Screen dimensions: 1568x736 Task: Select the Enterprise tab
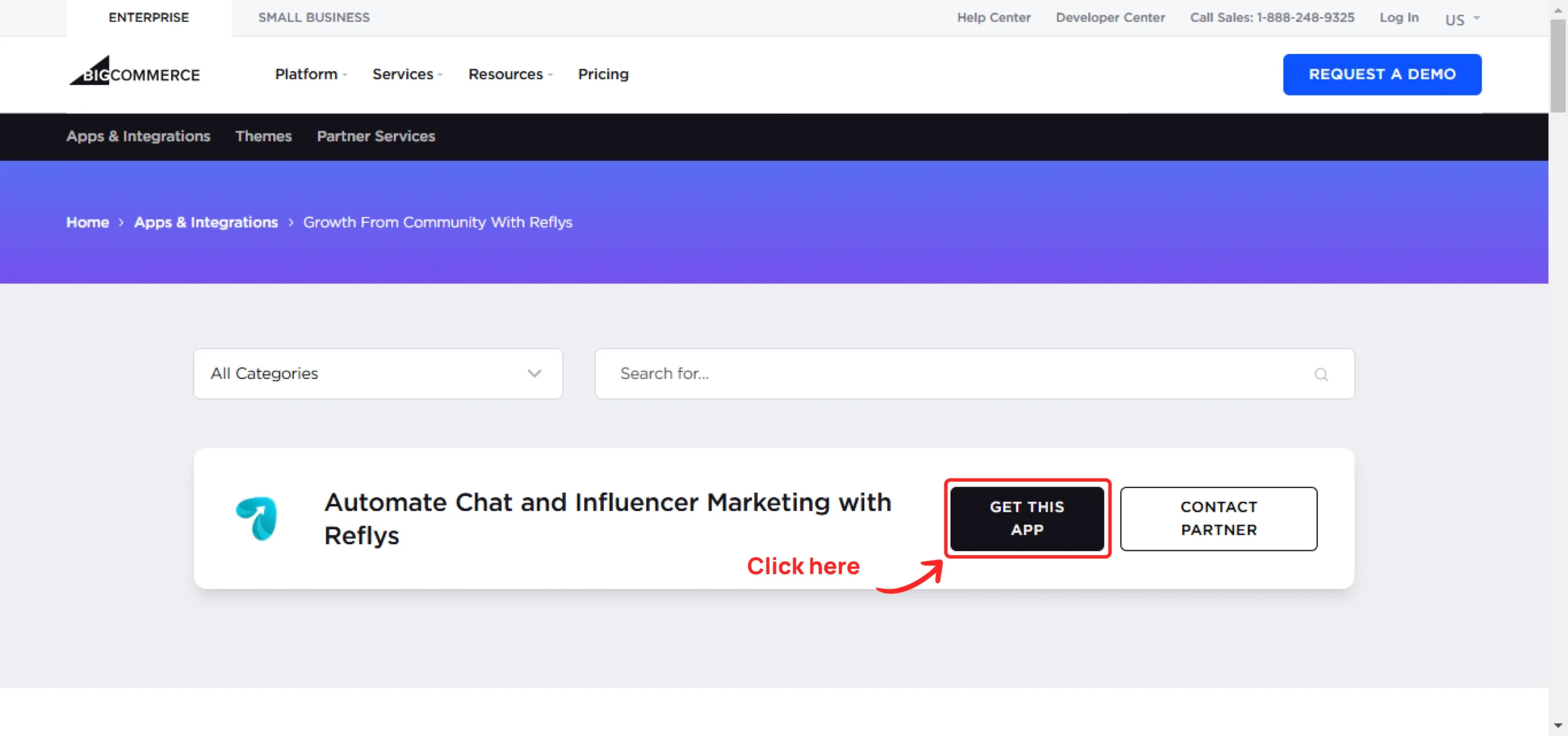click(149, 18)
